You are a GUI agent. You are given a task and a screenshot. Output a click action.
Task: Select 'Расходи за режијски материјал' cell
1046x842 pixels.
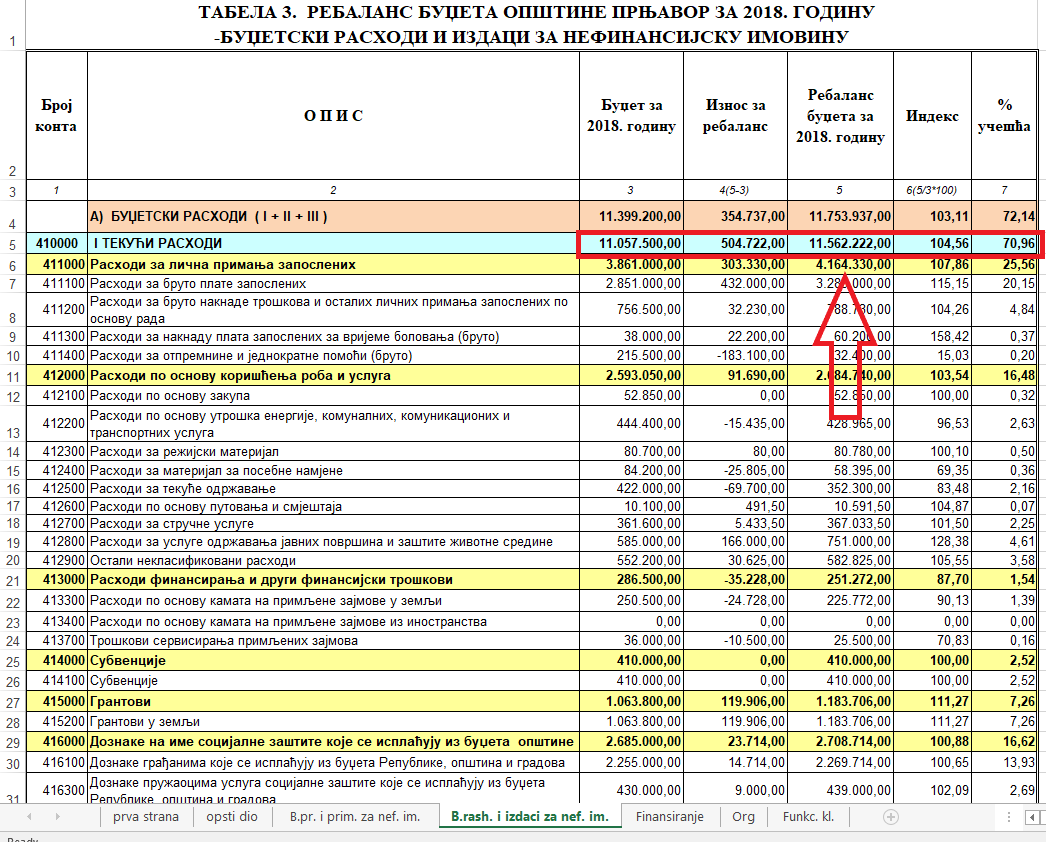tap(334, 451)
